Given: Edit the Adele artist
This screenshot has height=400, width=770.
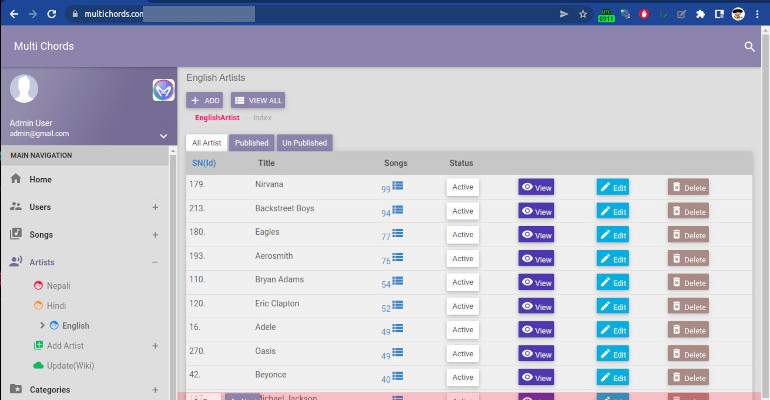Looking at the screenshot, I should click(x=613, y=330).
